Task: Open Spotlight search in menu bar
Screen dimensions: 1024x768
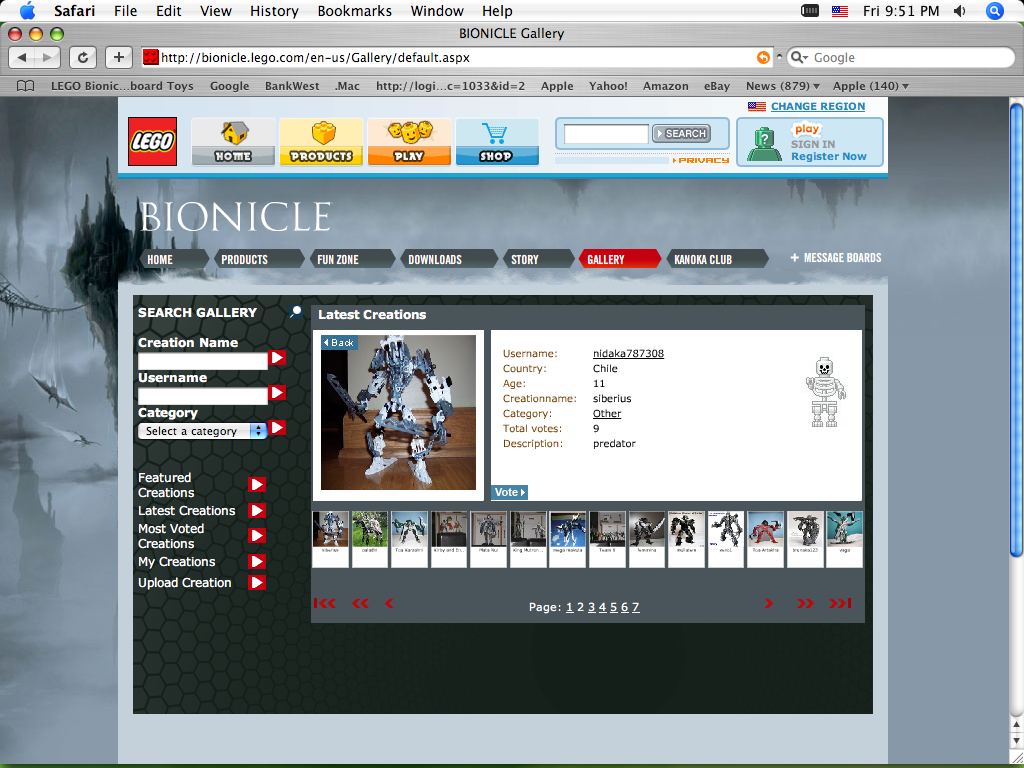Action: coord(995,11)
